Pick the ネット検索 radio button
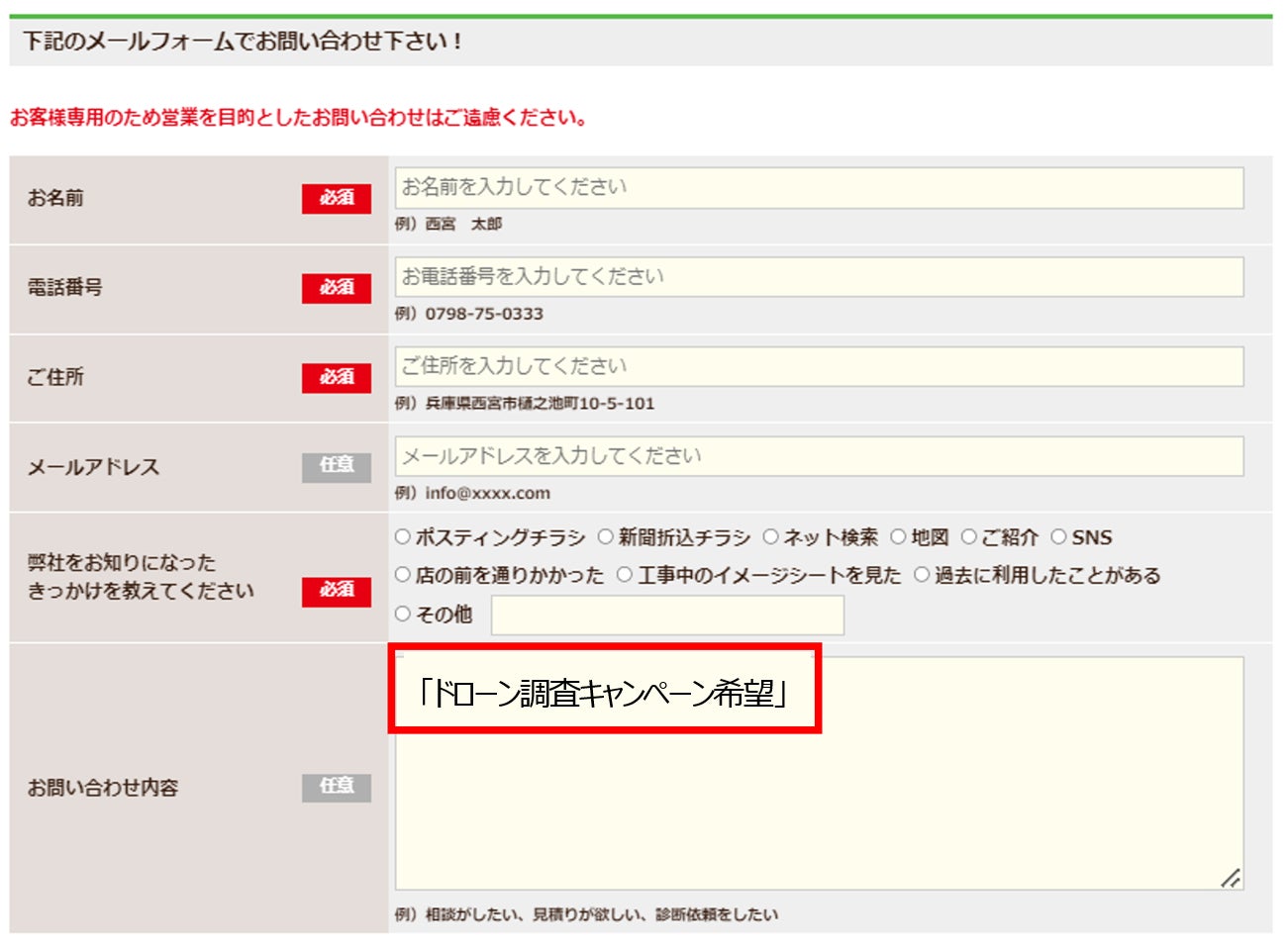The width and height of the screenshot is (1287, 952). pyautogui.click(x=771, y=537)
